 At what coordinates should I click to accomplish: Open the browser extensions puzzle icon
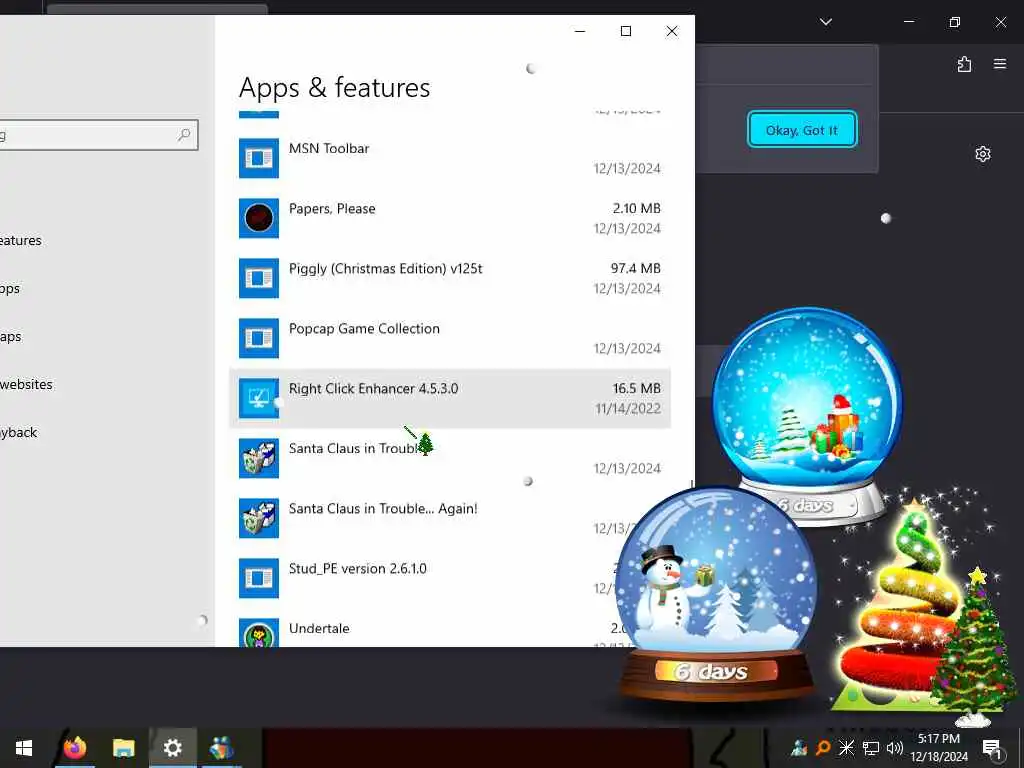[x=964, y=64]
